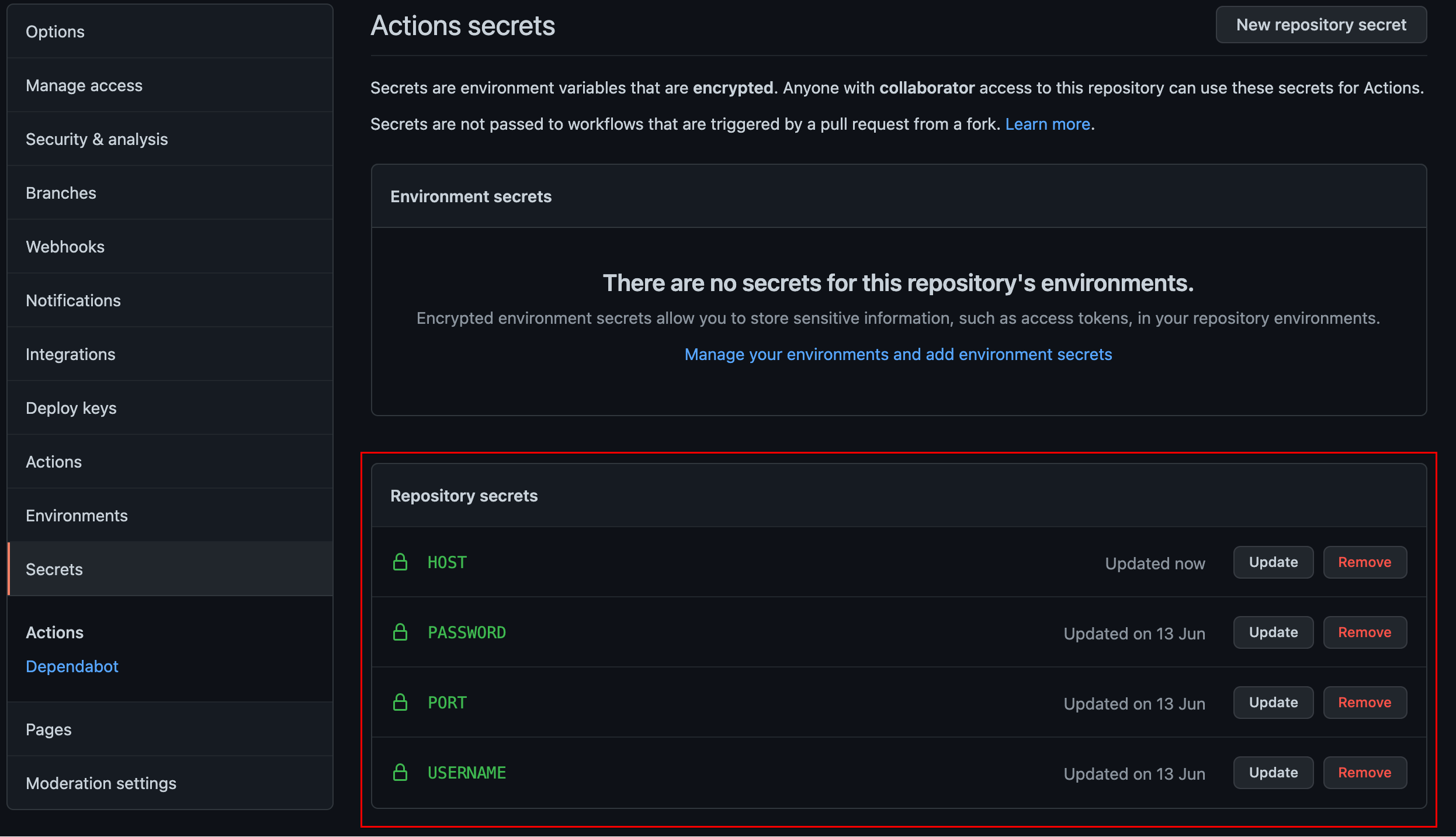The width and height of the screenshot is (1456, 837).
Task: Update the USERNAME secret
Action: coord(1273,773)
